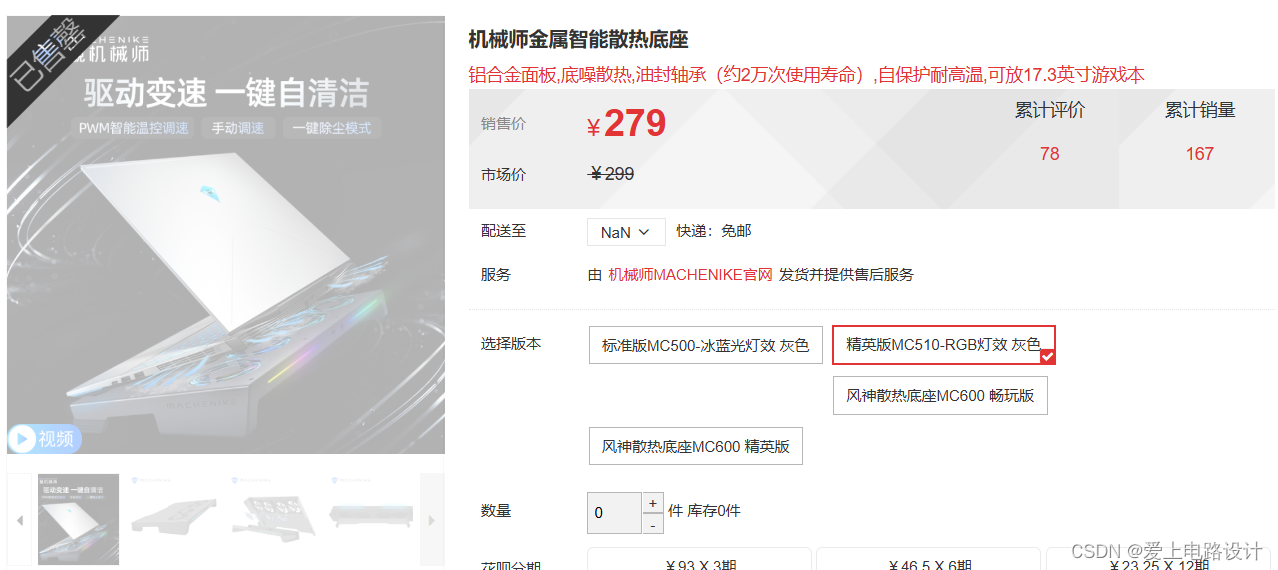
Task: Click the previous thumbnails left arrow
Action: (19, 520)
